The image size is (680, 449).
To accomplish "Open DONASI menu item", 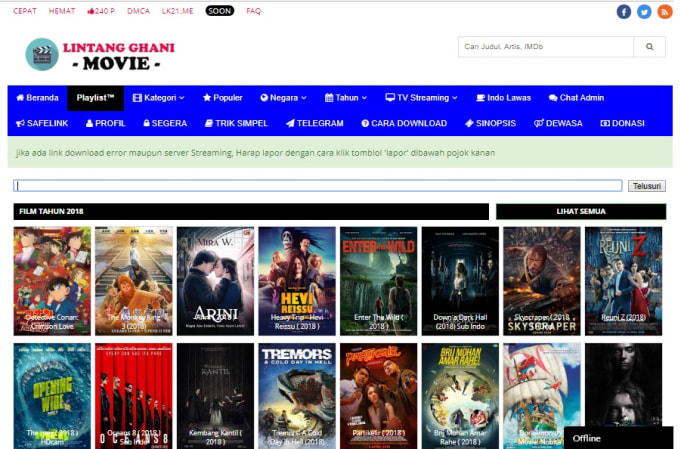I will pyautogui.click(x=622, y=124).
